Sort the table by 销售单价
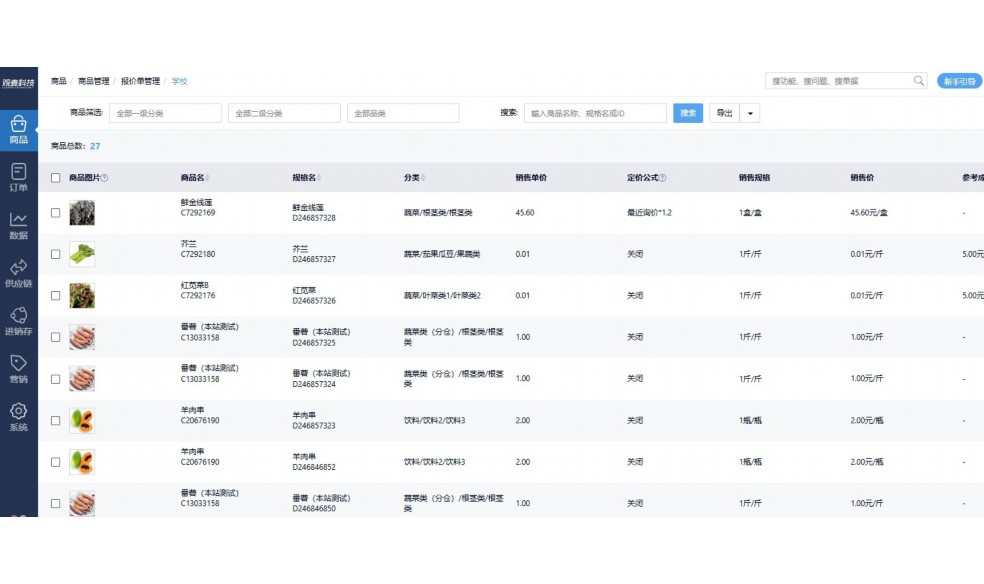 [x=530, y=176]
